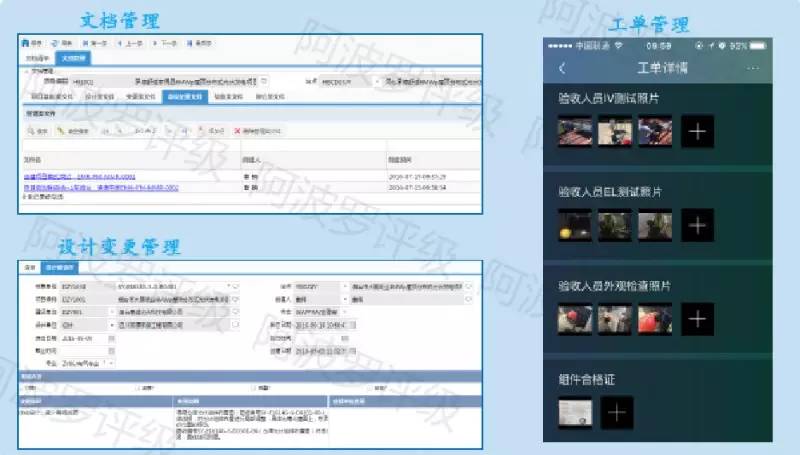This screenshot has width=800, height=455.
Task: Add a photo to 验收人员EL测试照片
Action: point(698,225)
